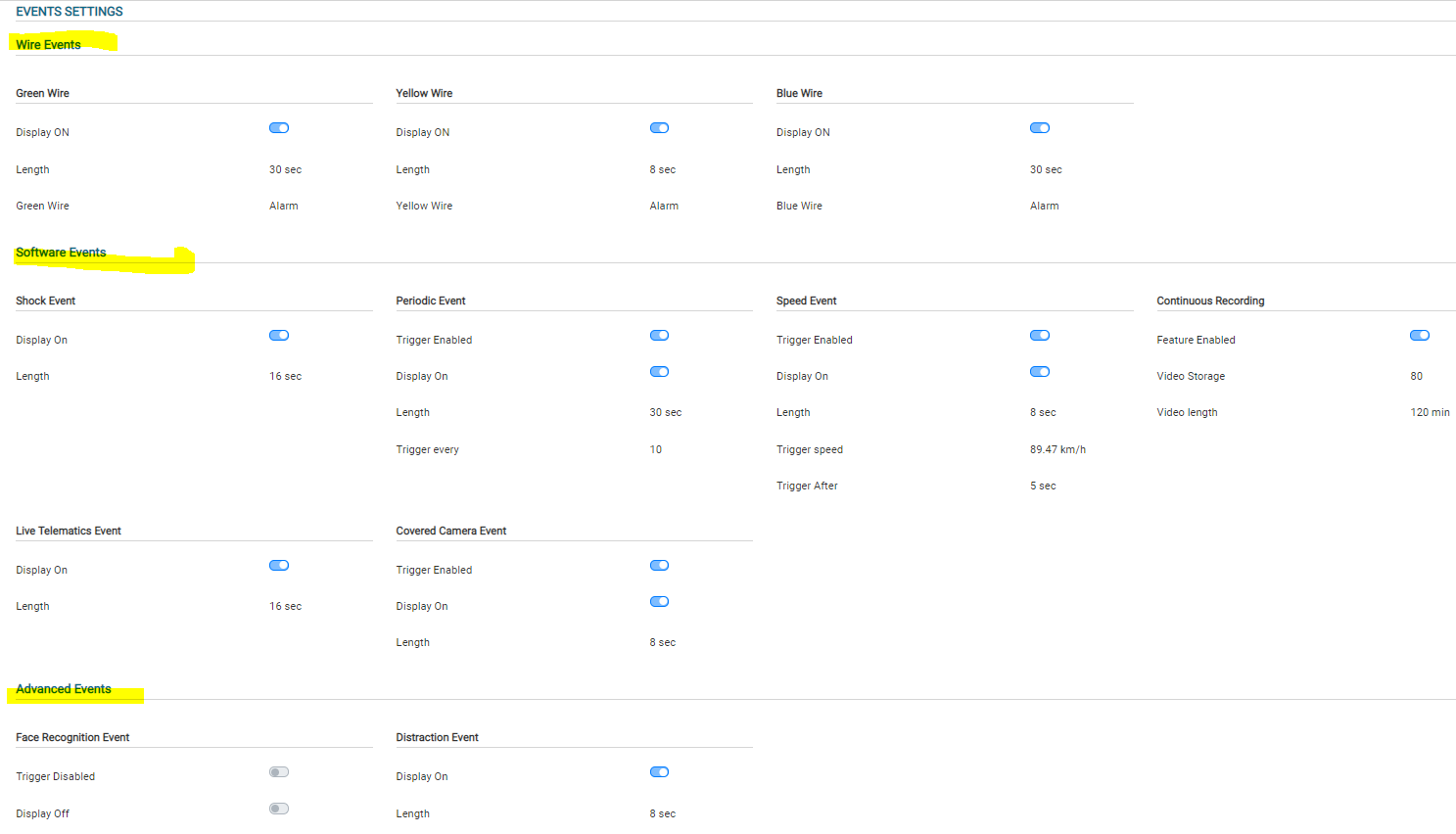Screen dimensions: 1456x834
Task: Click Video Storage value 80
Action: 1417,376
